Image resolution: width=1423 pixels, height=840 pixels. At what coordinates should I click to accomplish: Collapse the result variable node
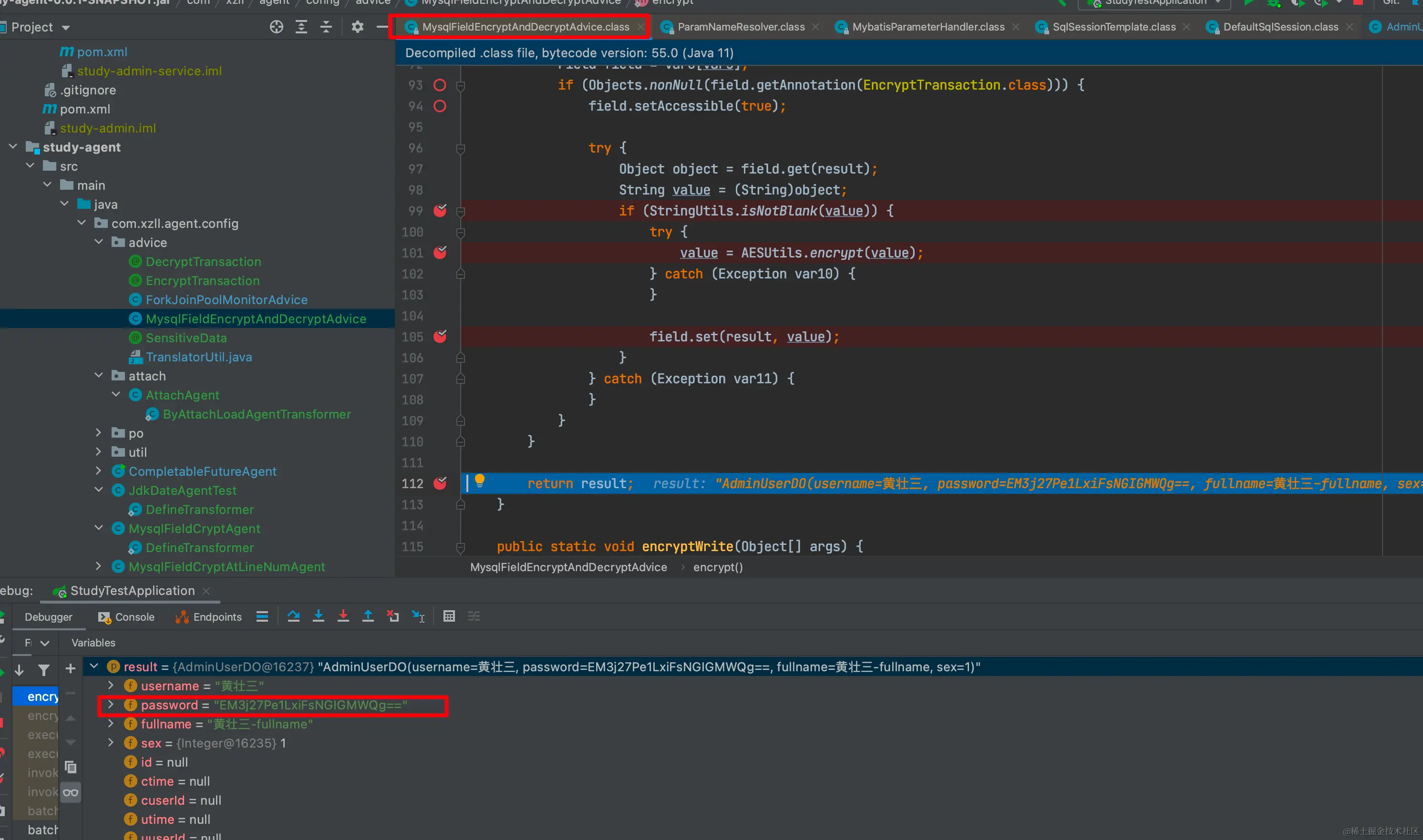pyautogui.click(x=94, y=666)
